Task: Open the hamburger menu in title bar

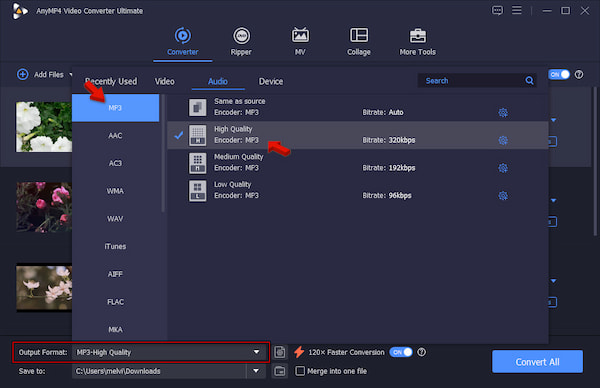Action: click(x=517, y=10)
